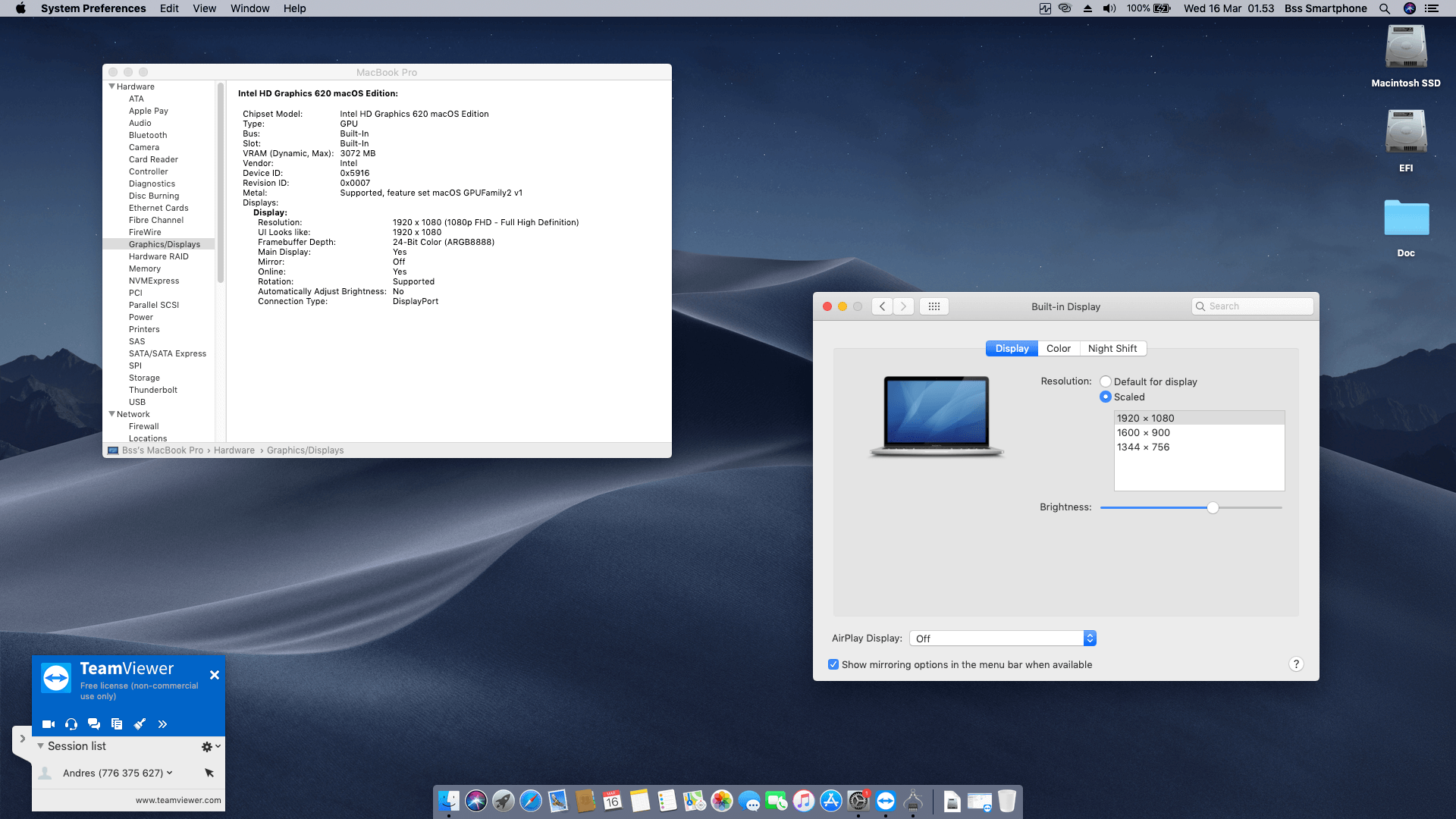This screenshot has height=819, width=1456.
Task: Click the paintbrush whiteboard icon in TeamViewer
Action: (140, 724)
